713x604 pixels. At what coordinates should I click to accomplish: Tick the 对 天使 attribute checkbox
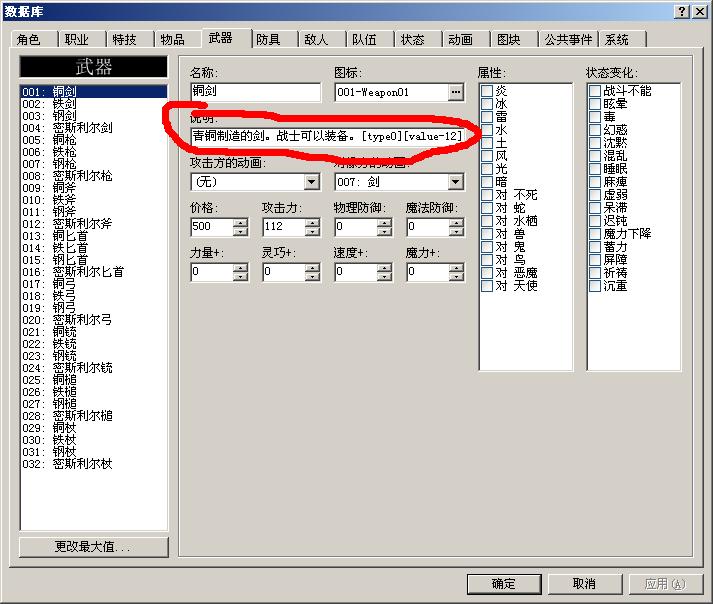tap(487, 286)
